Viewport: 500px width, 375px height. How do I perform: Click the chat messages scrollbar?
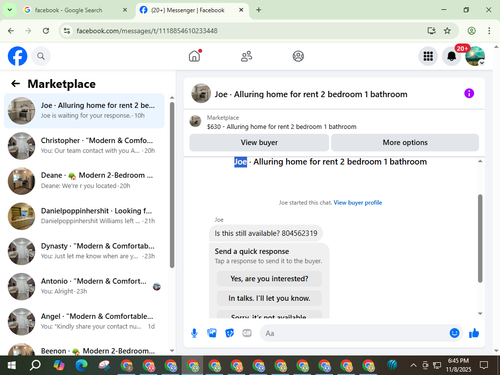click(480, 238)
